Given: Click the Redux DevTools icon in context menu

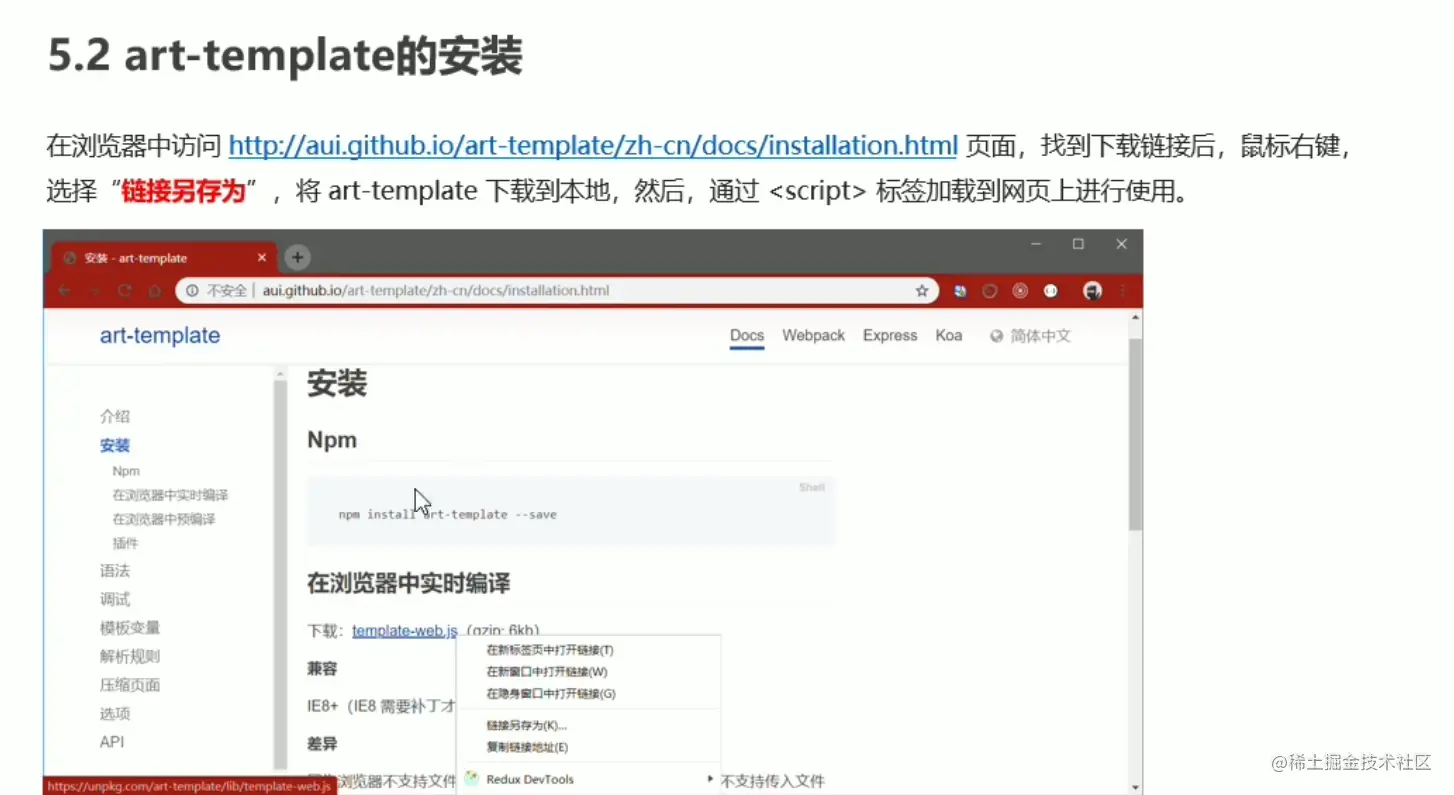Looking at the screenshot, I should point(472,778).
